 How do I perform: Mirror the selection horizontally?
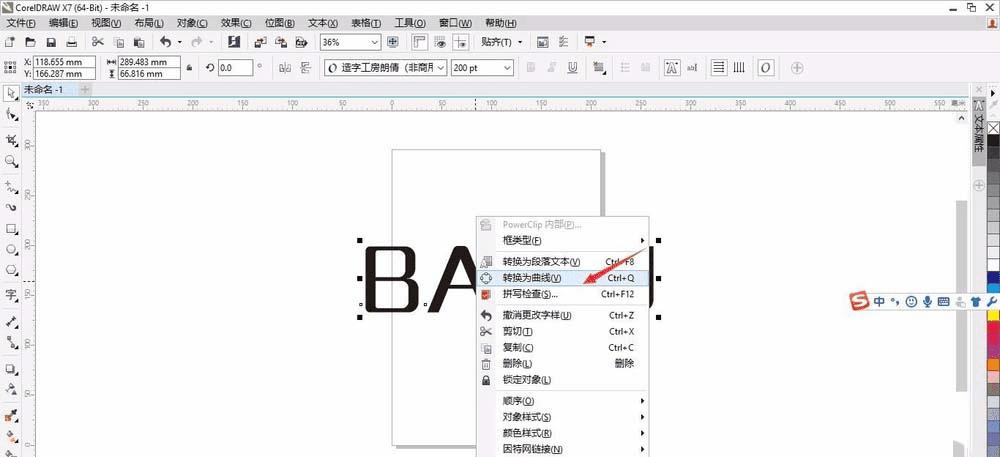click(x=284, y=67)
